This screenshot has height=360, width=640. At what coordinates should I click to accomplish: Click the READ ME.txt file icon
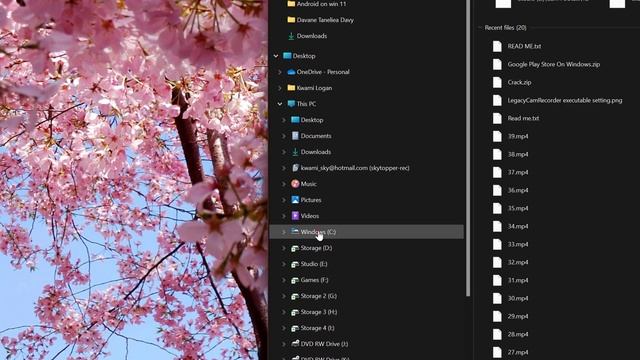pos(497,46)
